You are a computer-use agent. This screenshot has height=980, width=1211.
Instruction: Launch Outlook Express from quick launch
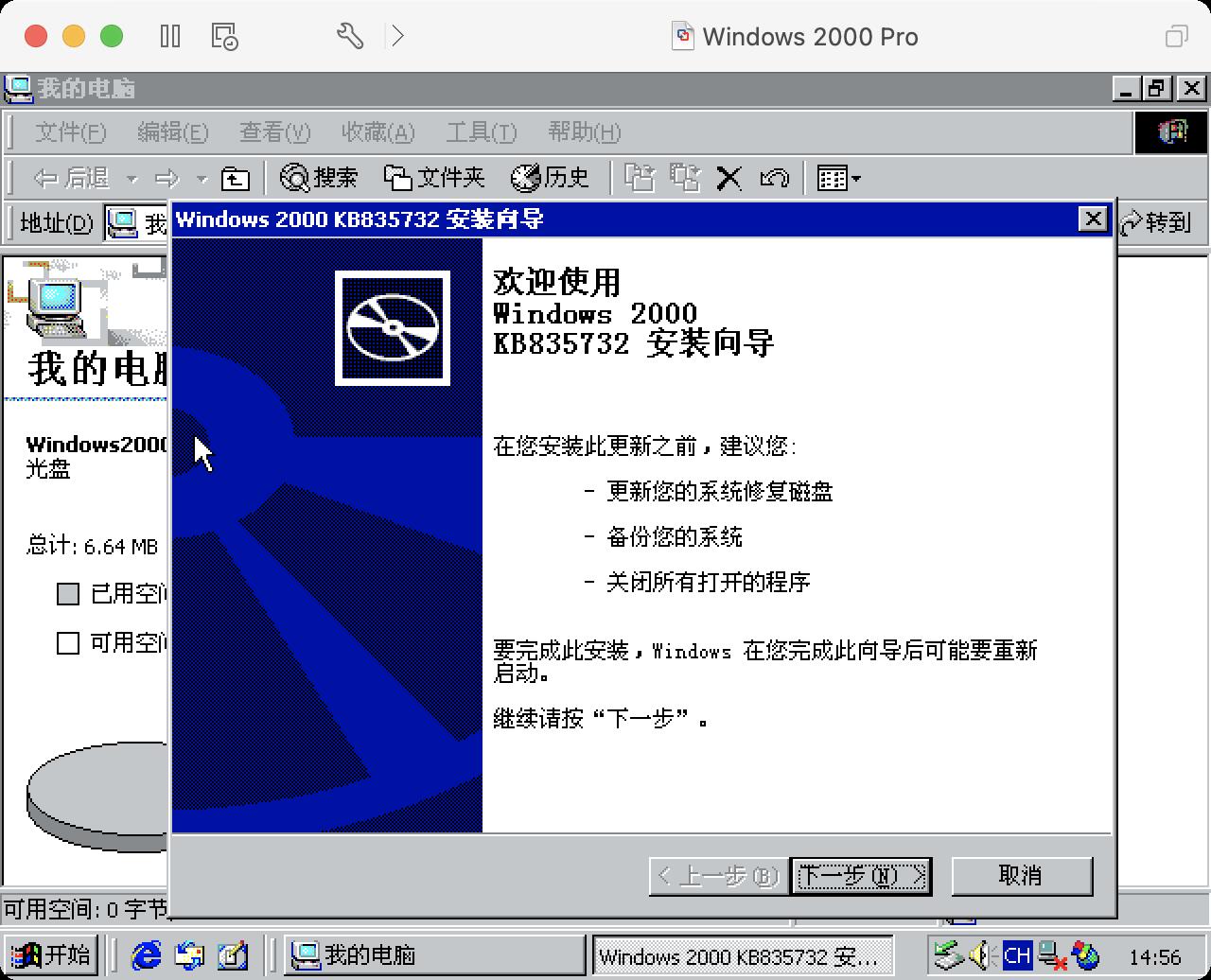(189, 955)
